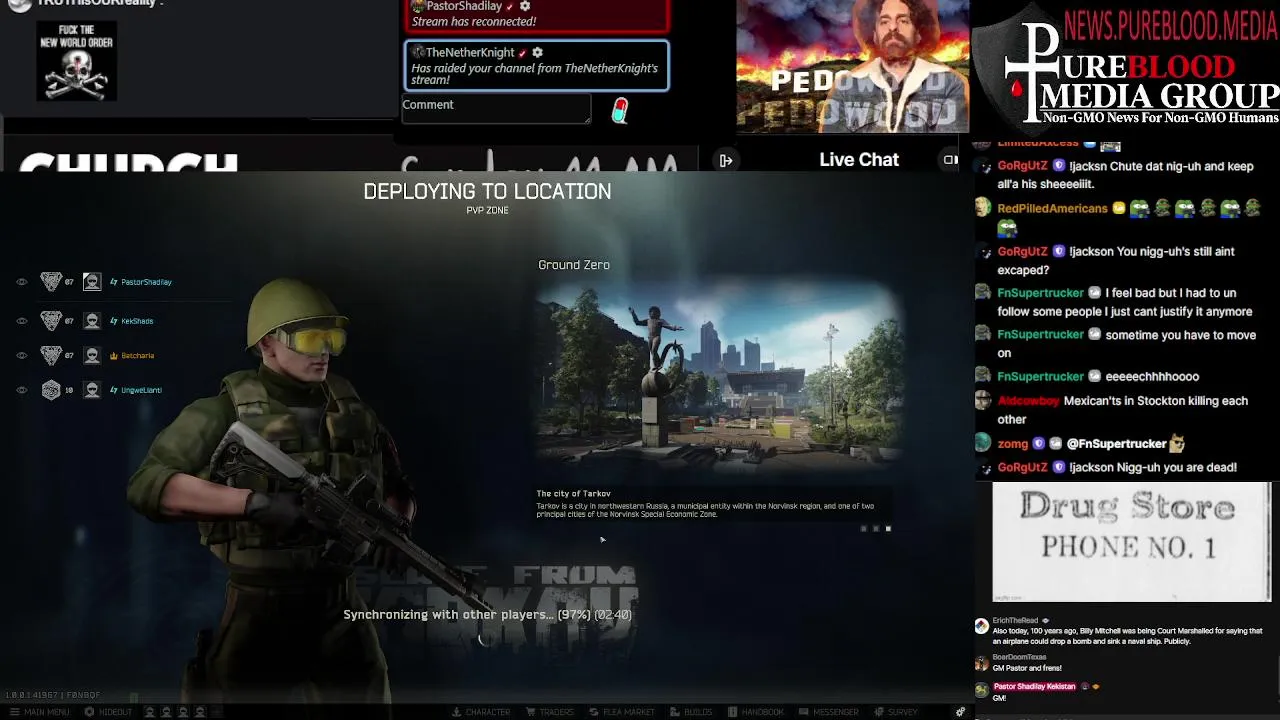Click the New World Order skull image
The image size is (1280, 720).
77,63
